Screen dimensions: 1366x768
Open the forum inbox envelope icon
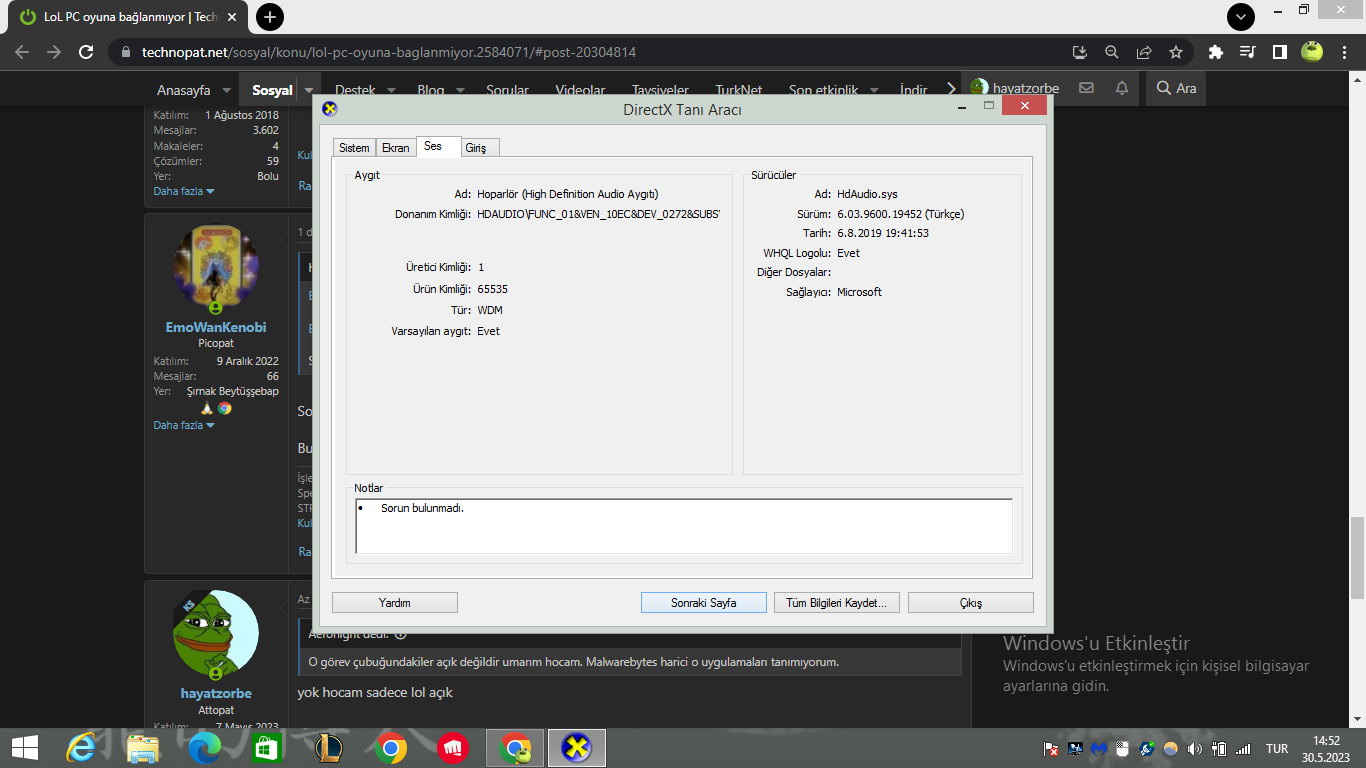(1086, 88)
